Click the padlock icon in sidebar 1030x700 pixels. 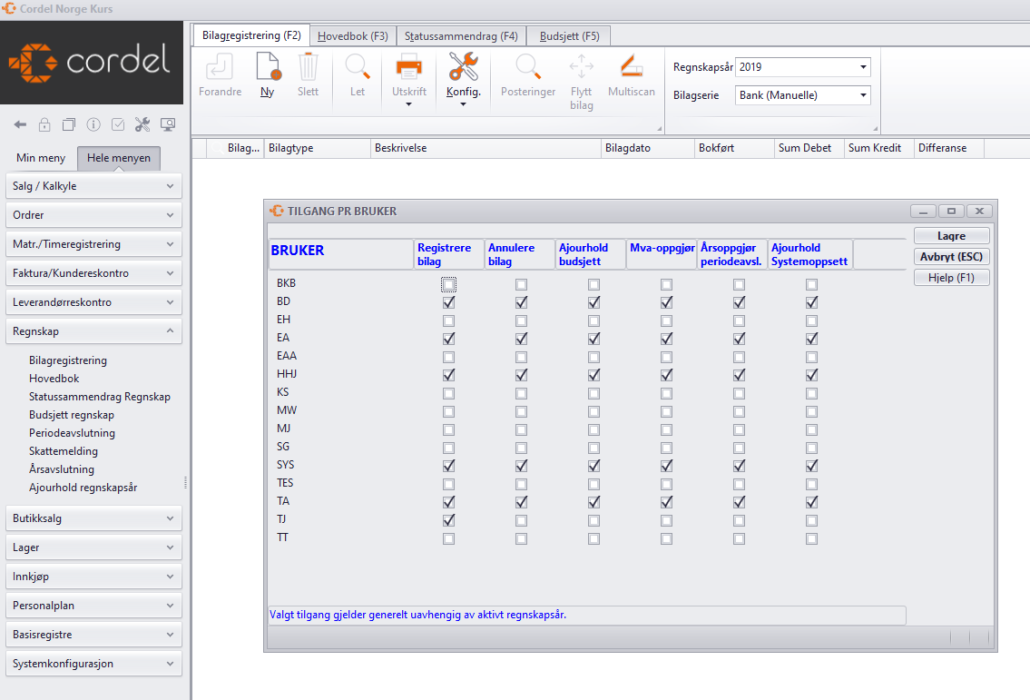click(44, 124)
